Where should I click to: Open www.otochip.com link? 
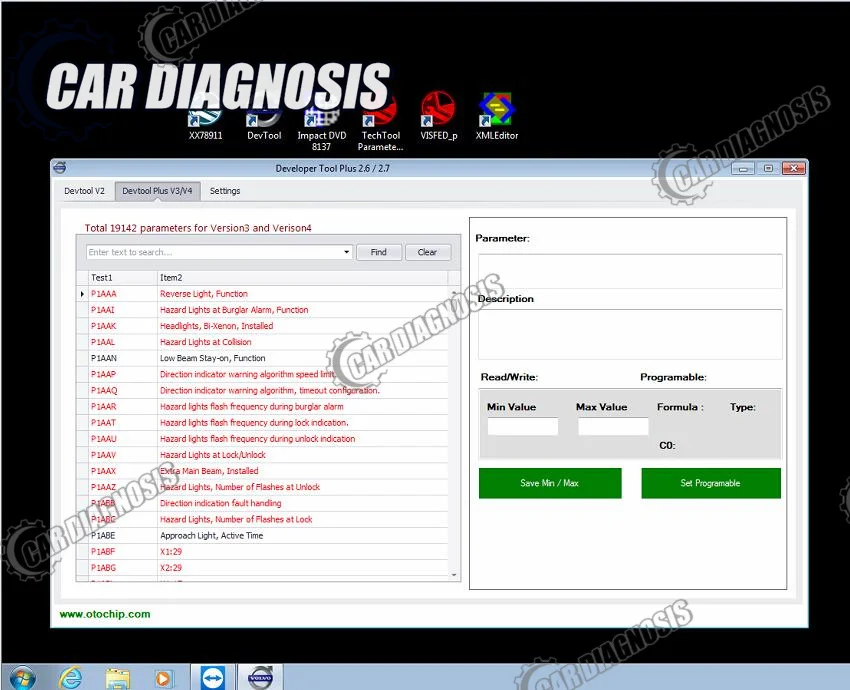tap(105, 614)
